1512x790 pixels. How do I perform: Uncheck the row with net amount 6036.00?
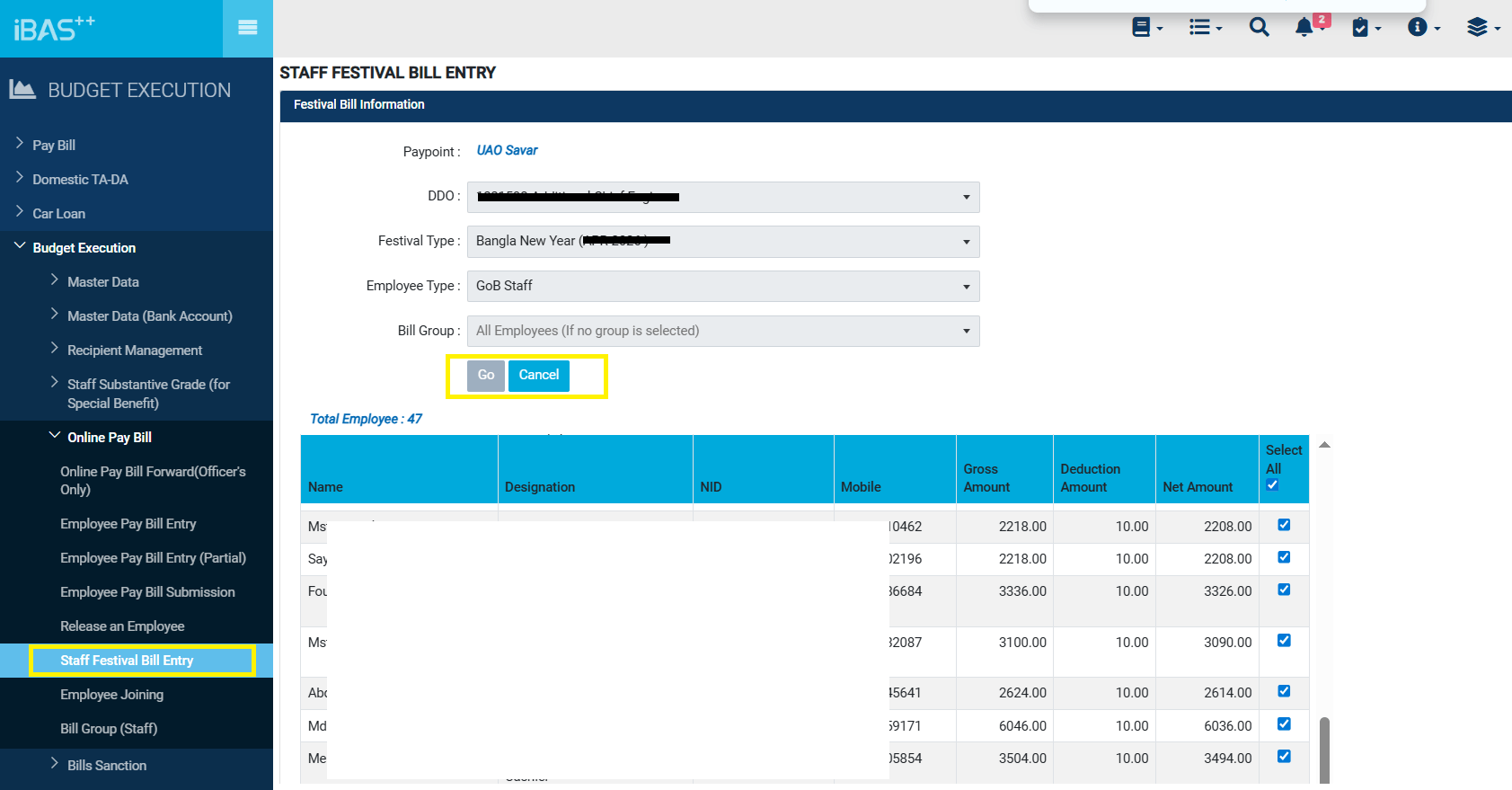[x=1284, y=723]
